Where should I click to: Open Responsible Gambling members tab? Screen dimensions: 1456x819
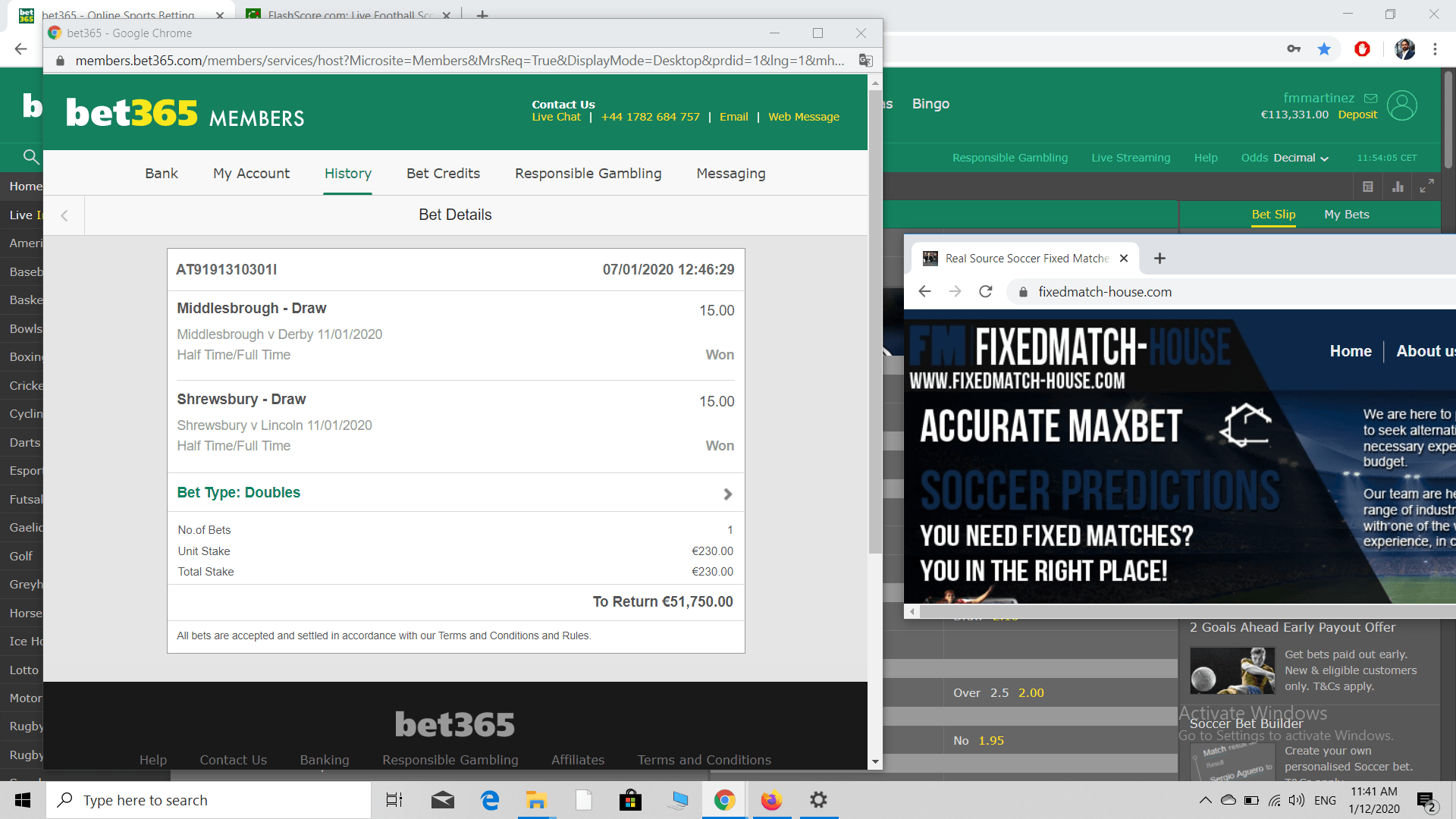pyautogui.click(x=588, y=174)
